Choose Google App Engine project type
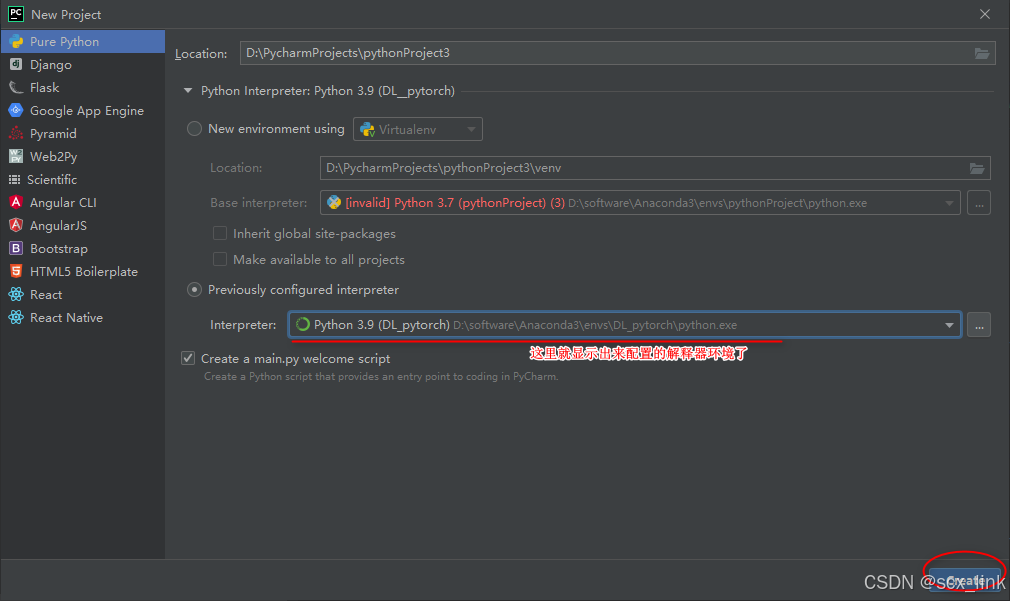 tap(83, 110)
